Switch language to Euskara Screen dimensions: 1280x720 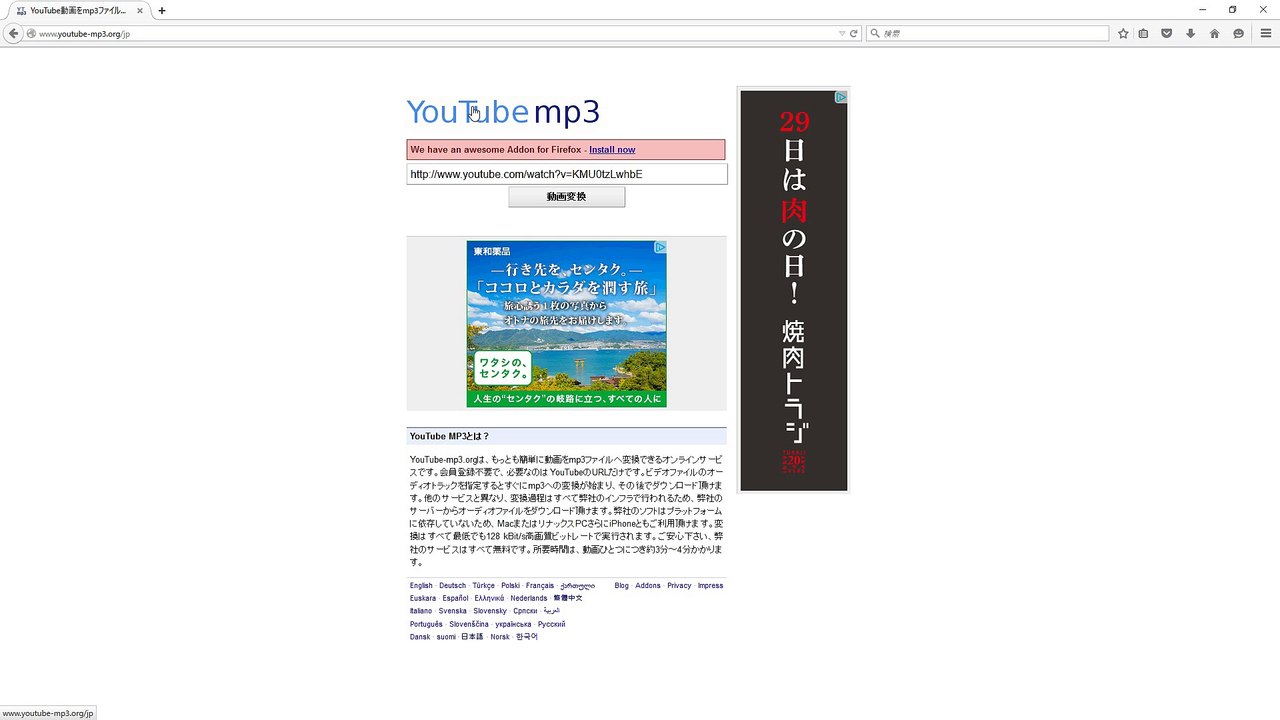(423, 598)
